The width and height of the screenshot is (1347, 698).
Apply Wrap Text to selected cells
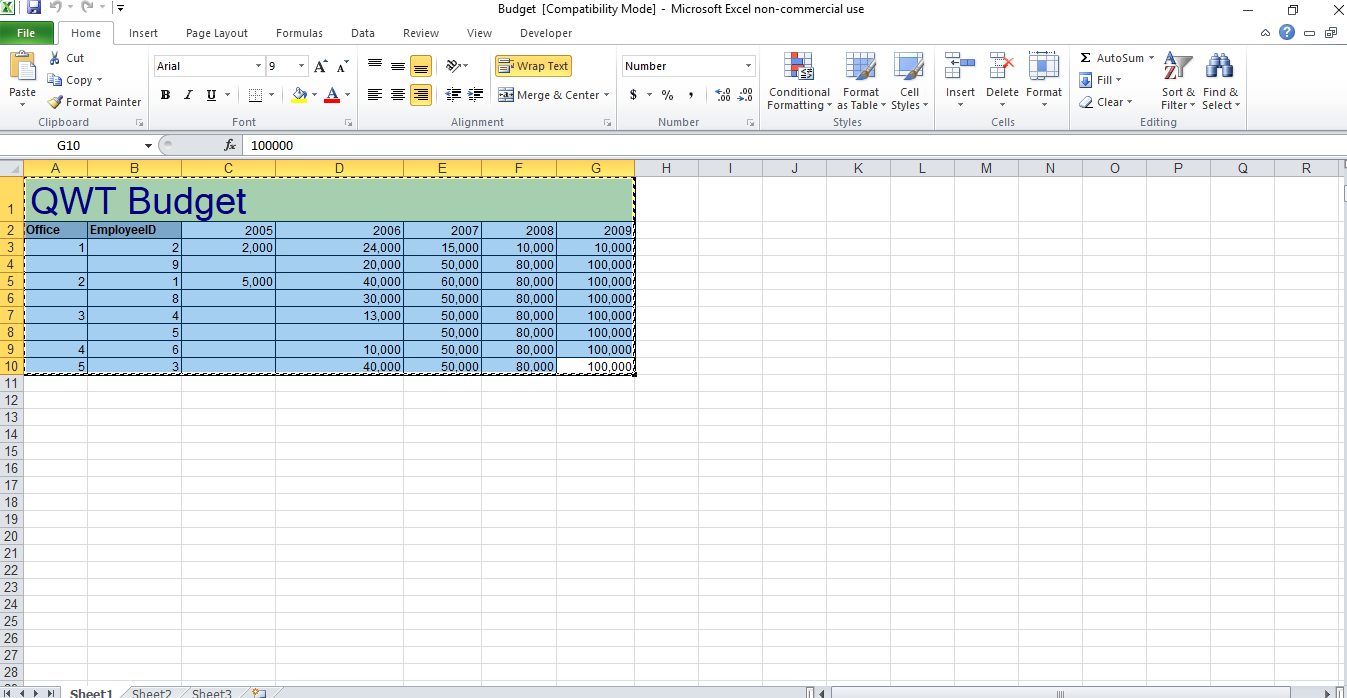point(533,66)
